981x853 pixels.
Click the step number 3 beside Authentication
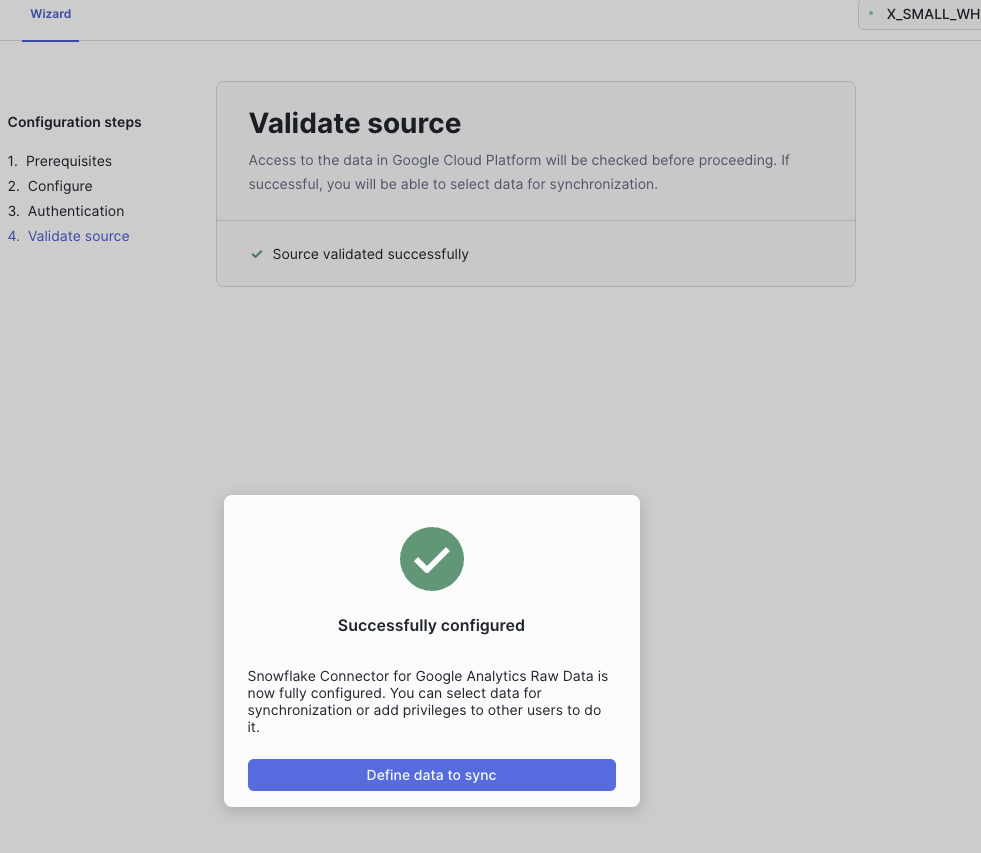point(13,211)
